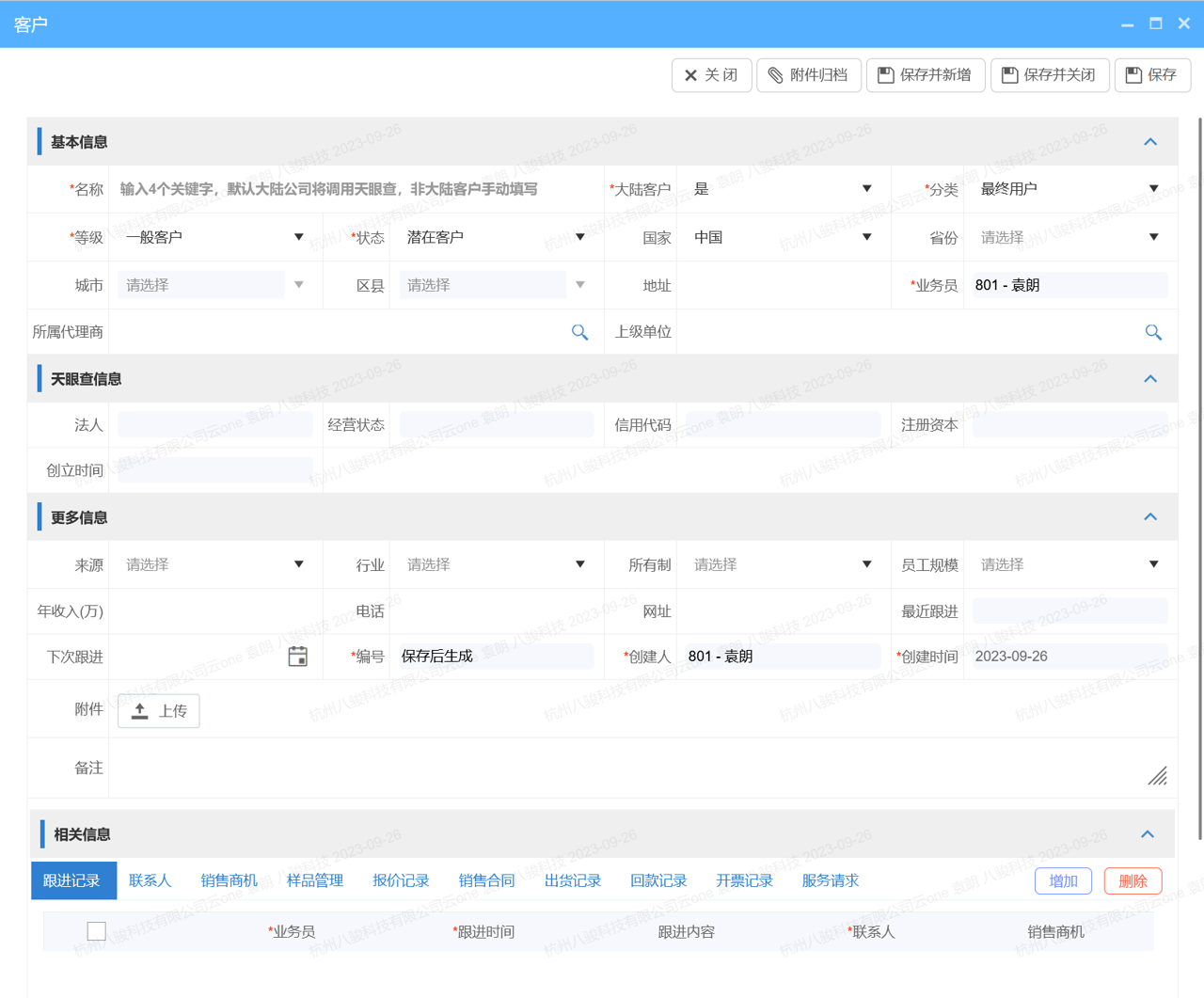Open the 状态 dropdown showing 潜在客户
This screenshot has height=998, width=1204.
tap(580, 237)
